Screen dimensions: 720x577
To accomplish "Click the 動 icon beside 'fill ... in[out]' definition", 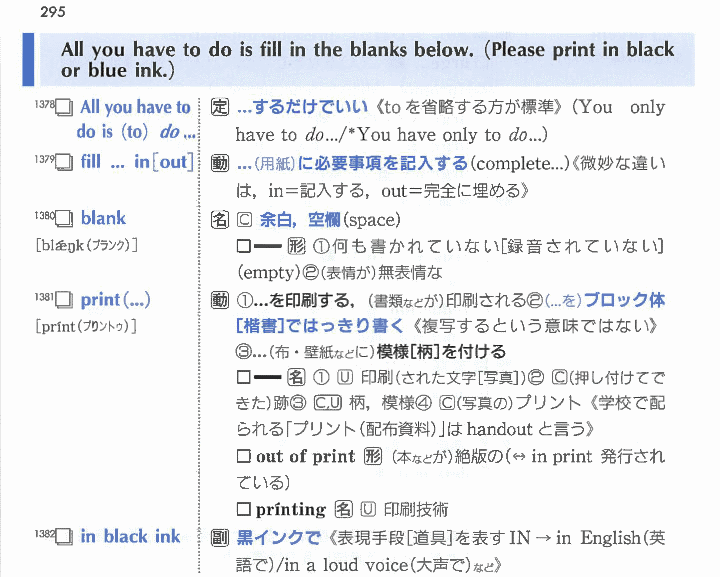I will click(220, 163).
